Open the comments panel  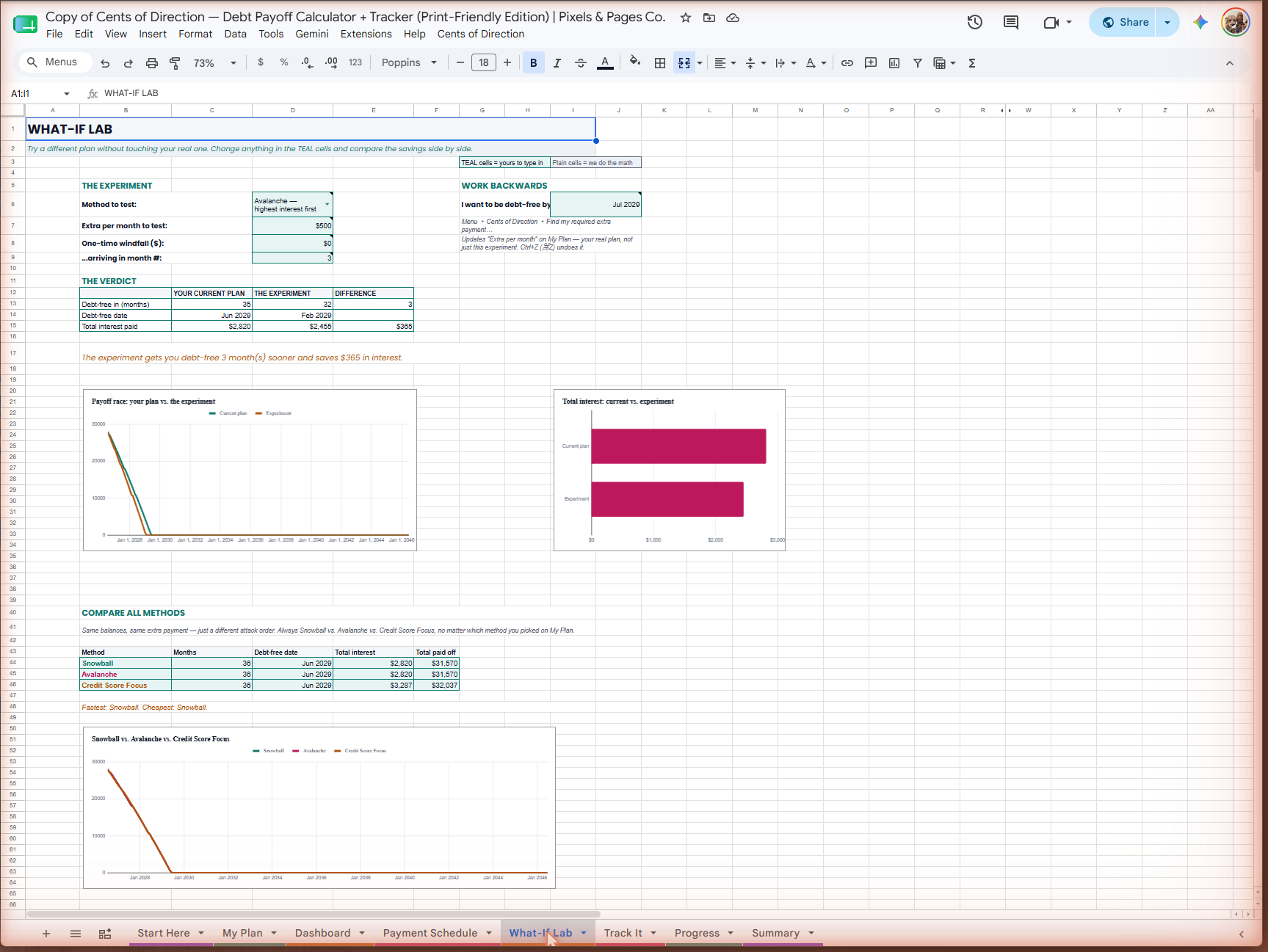coord(1011,22)
